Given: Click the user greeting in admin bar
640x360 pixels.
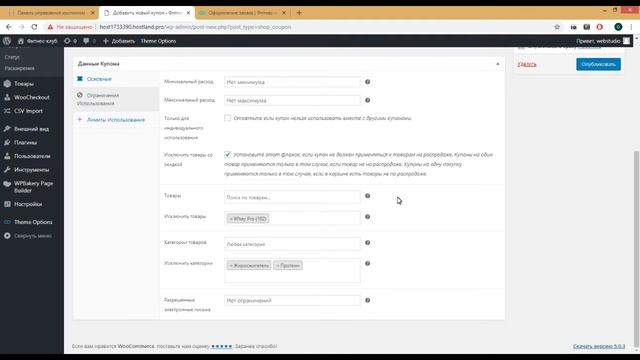Looking at the screenshot, I should tap(603, 41).
